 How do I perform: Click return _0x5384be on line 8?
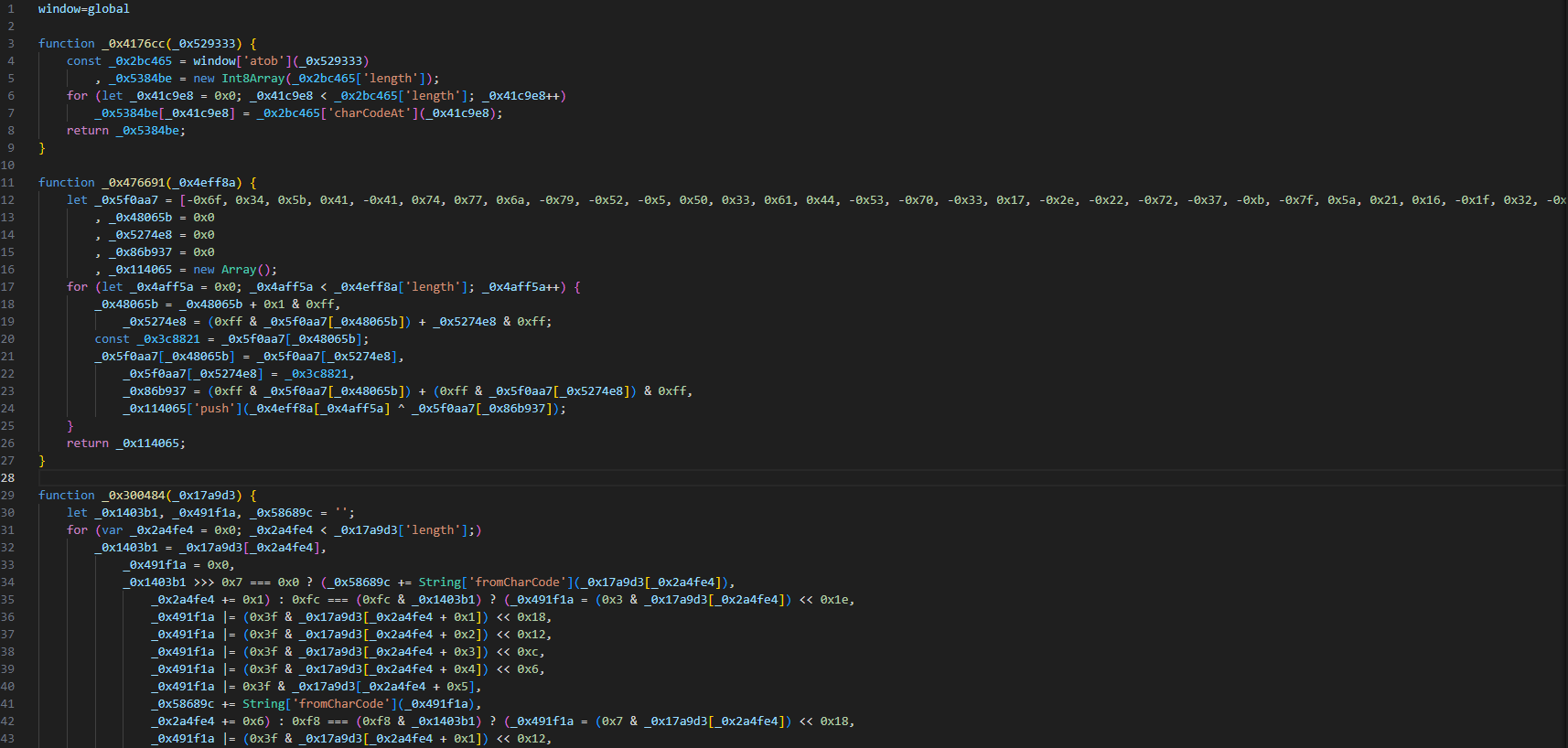coord(125,131)
